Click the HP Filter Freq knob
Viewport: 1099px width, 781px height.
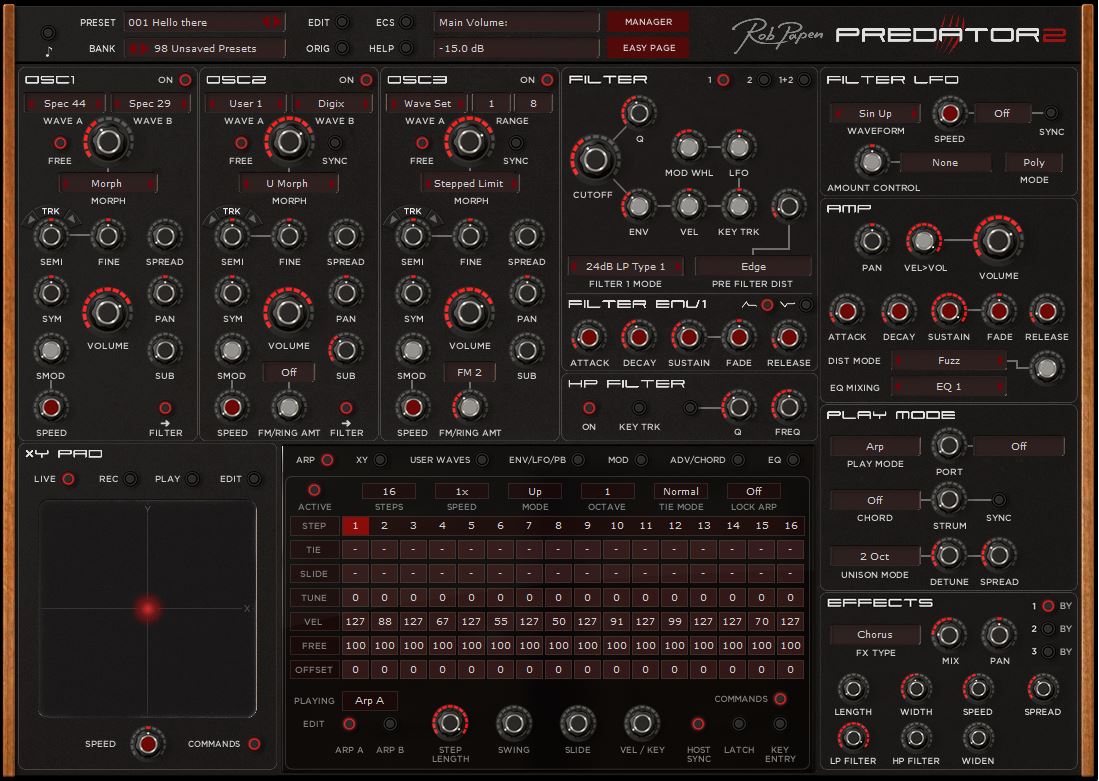tap(788, 407)
